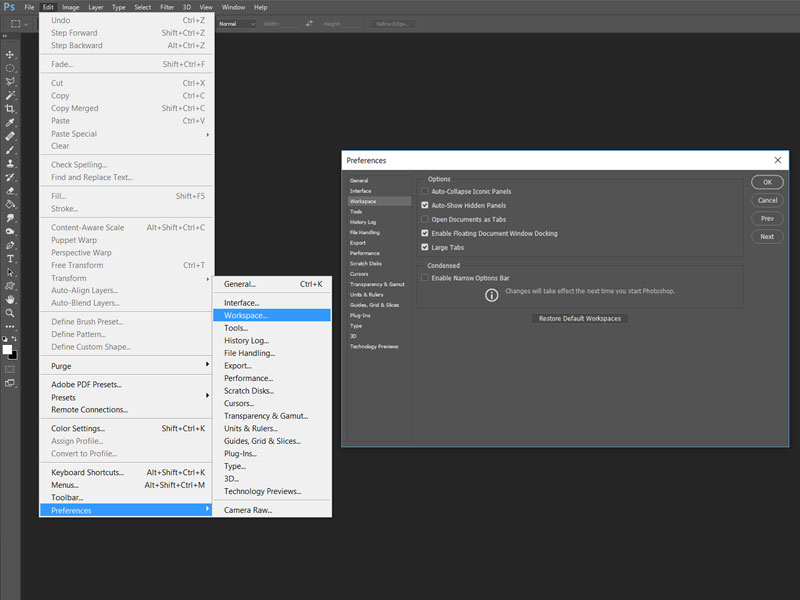Expand the Paste Special submenu
This screenshot has height=600, width=800.
(x=126, y=134)
